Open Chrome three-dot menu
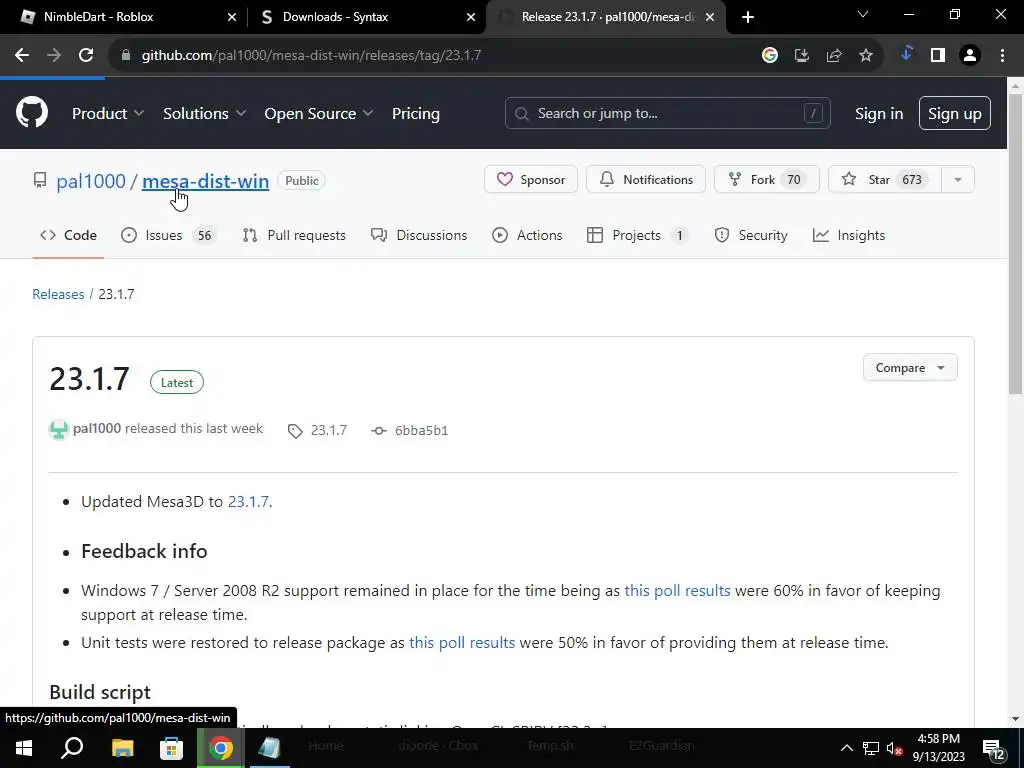Screen dimensions: 1024x768 1002,56
